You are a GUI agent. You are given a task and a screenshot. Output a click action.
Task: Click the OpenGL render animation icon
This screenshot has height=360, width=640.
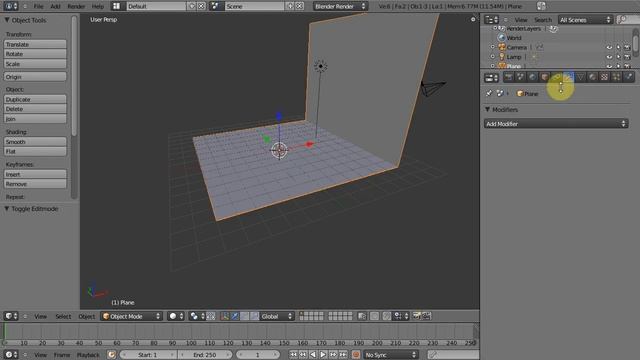[x=426, y=316]
